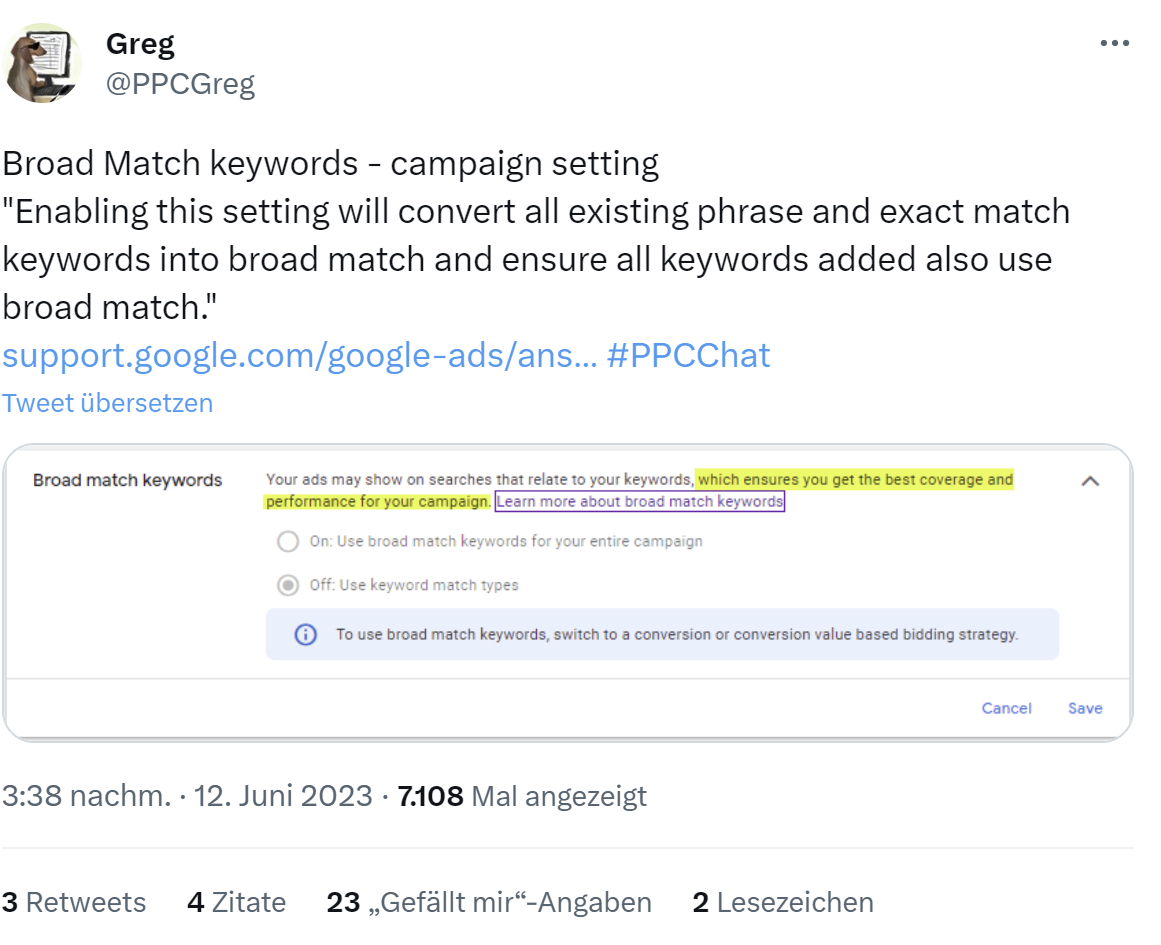
Task: Open 'Learn more about broad match keywords'
Action: point(639,501)
